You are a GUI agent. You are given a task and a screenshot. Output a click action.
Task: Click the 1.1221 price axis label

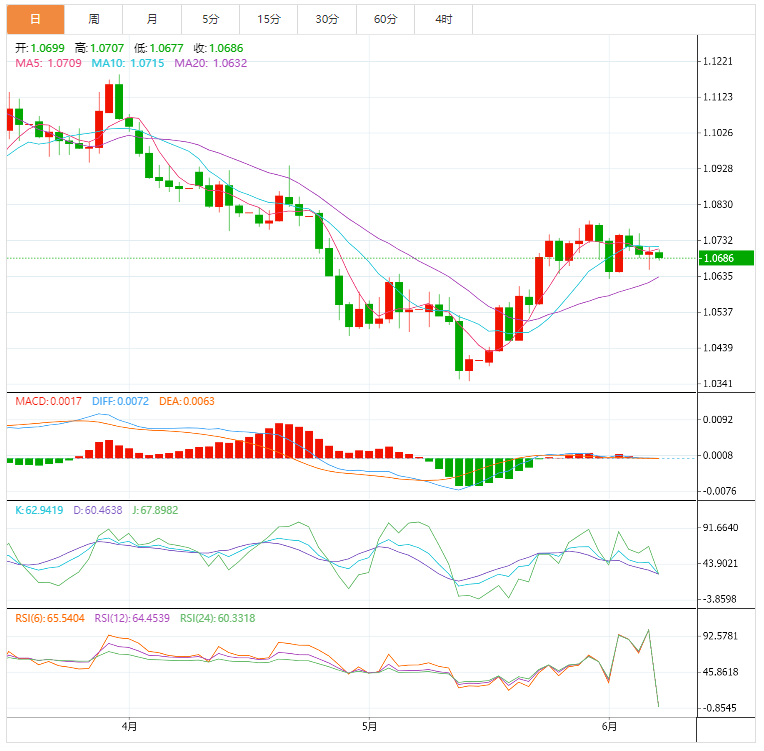pyautogui.click(x=718, y=61)
